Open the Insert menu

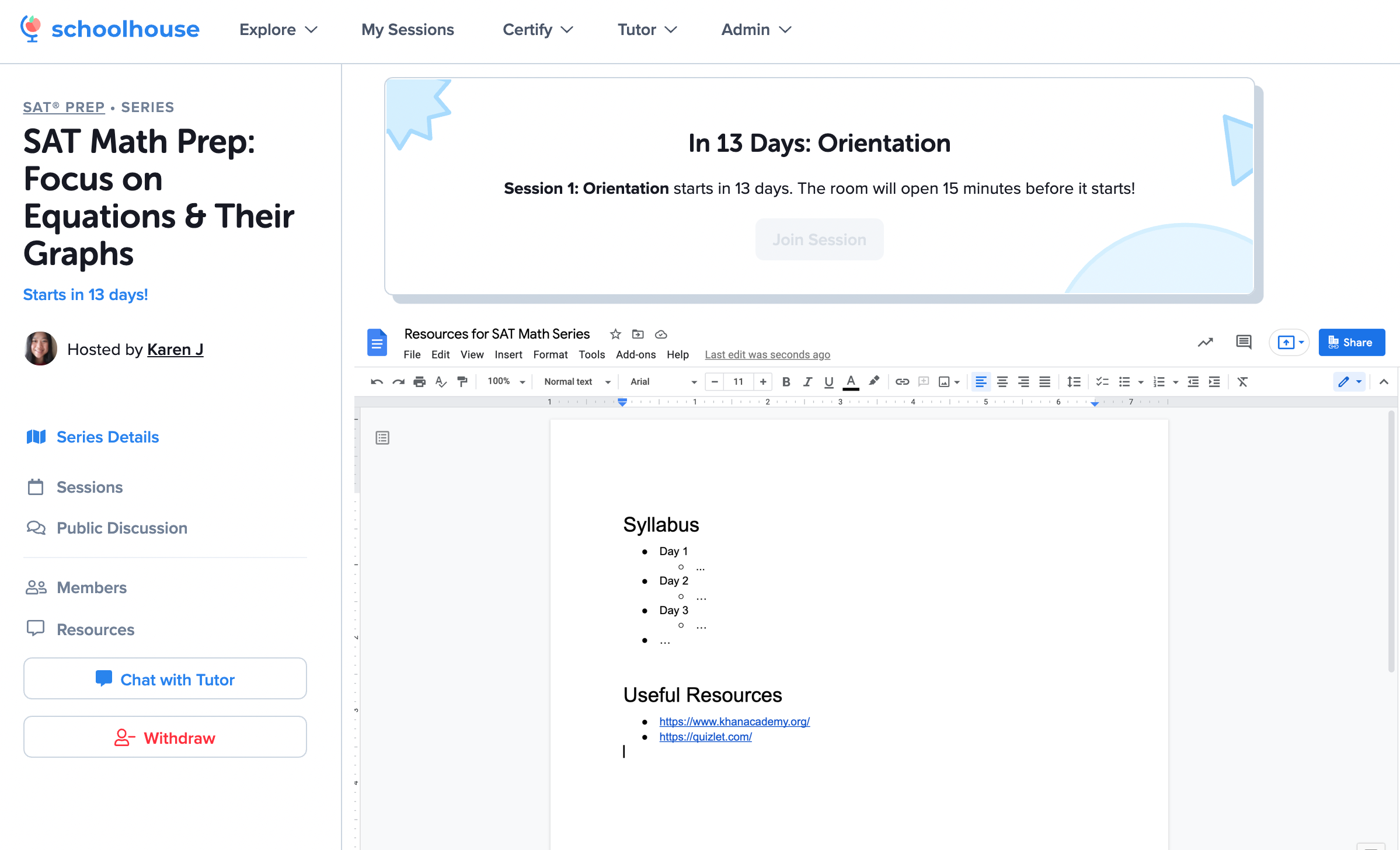click(x=508, y=354)
